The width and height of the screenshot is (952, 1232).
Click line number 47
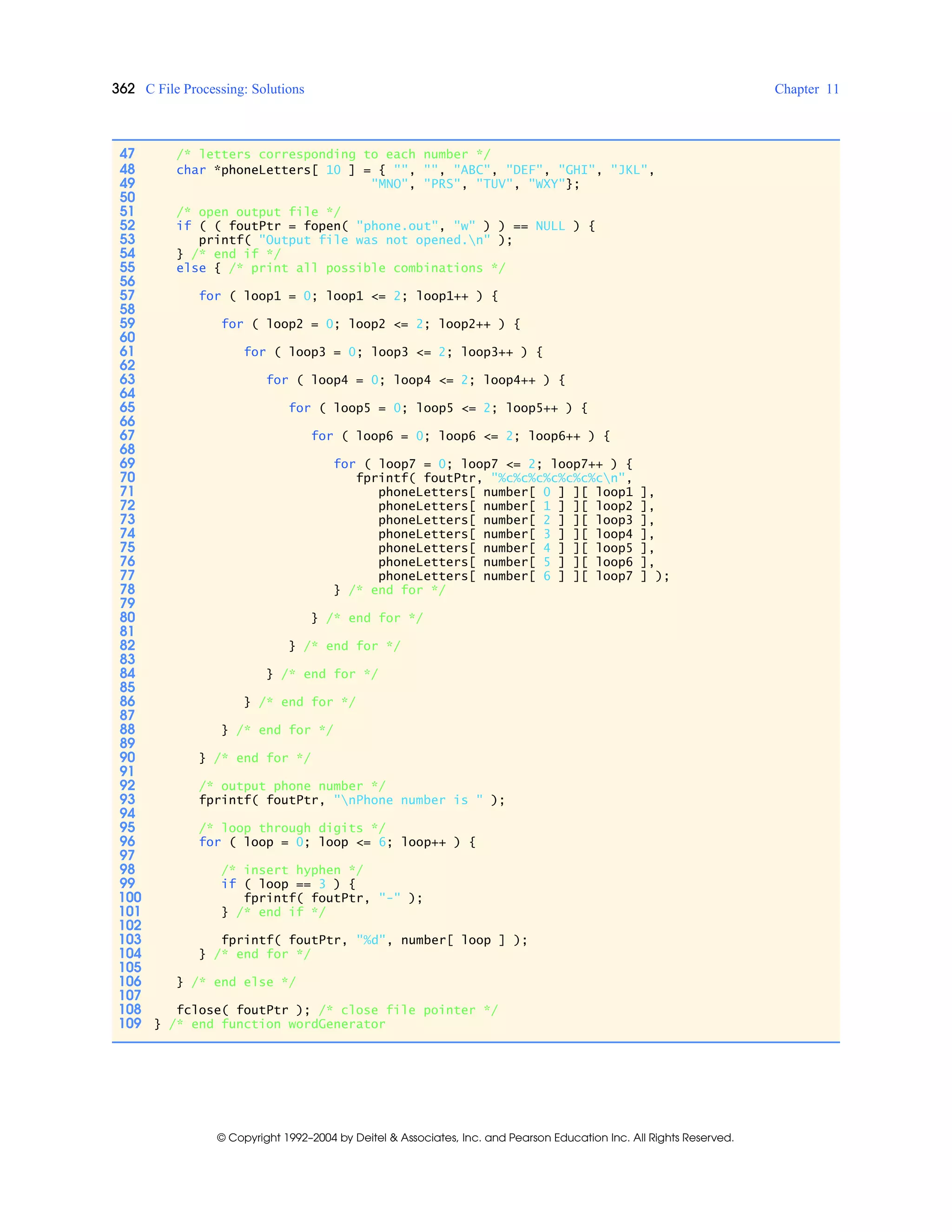tap(127, 153)
